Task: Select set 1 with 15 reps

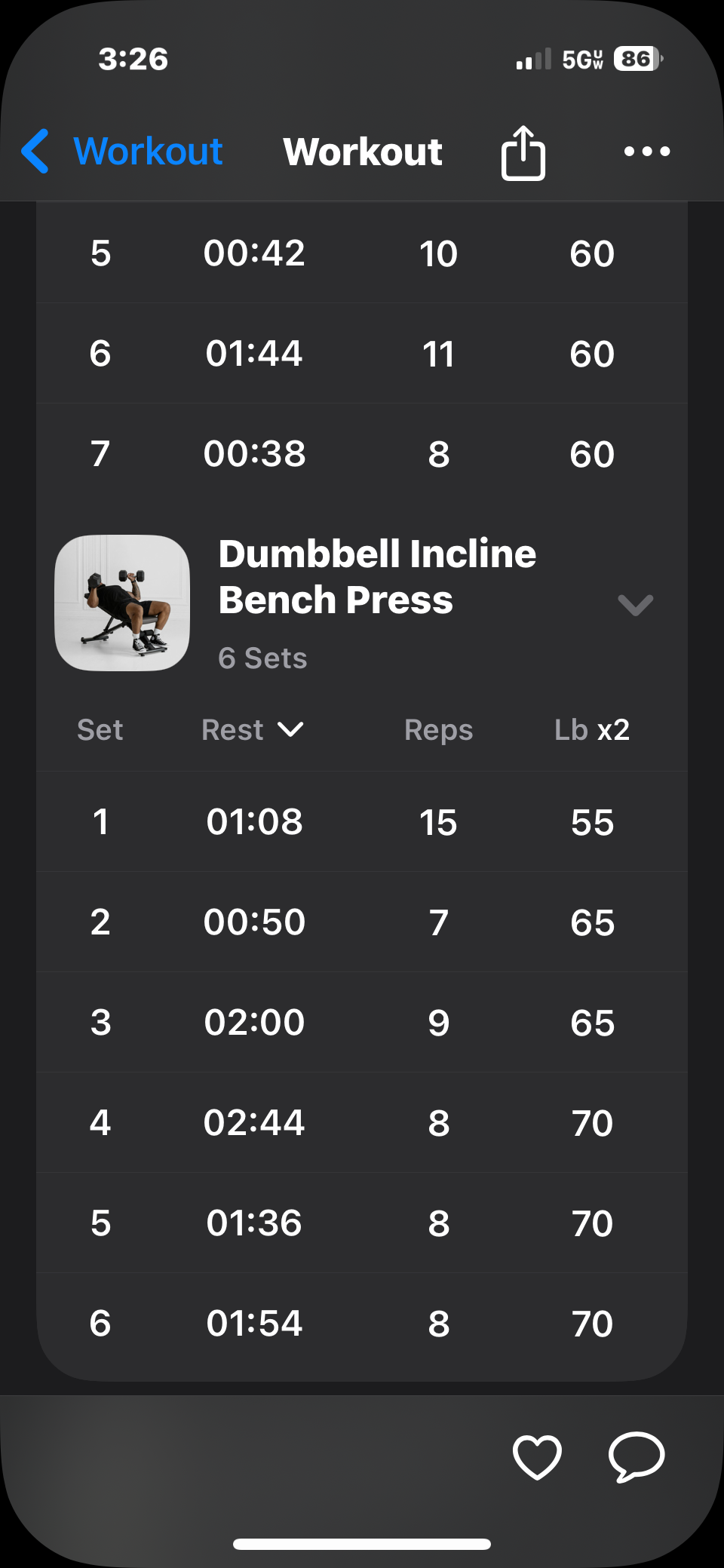Action: pos(437,822)
